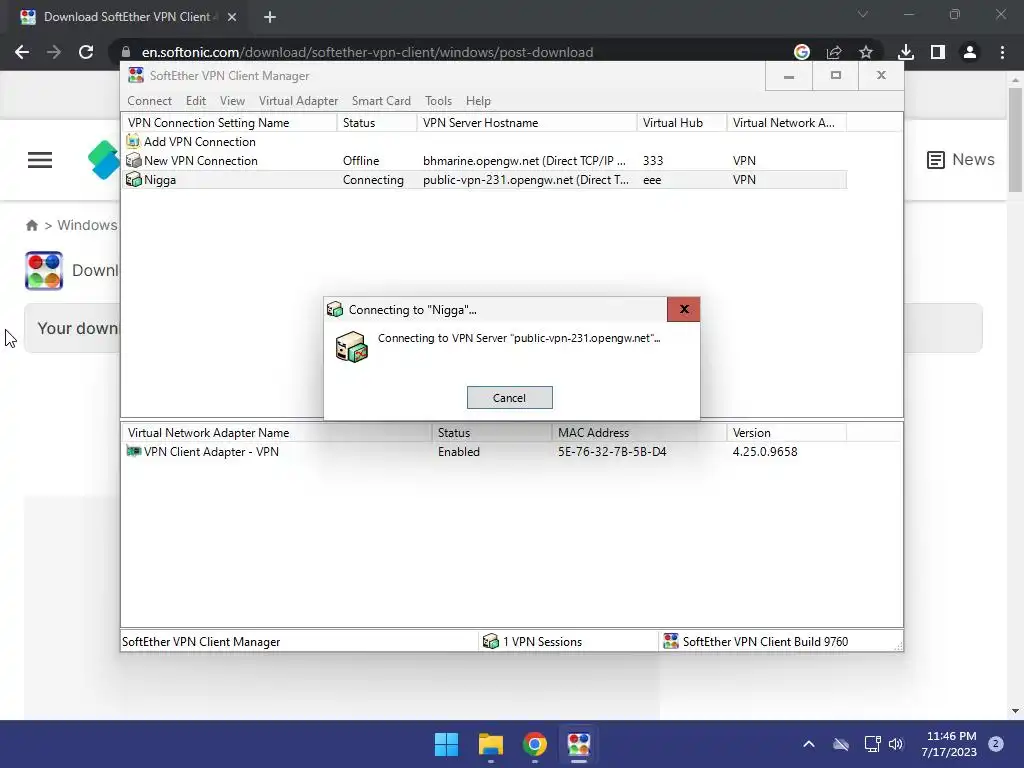Click the Offline status text
This screenshot has height=768, width=1024.
(360, 161)
